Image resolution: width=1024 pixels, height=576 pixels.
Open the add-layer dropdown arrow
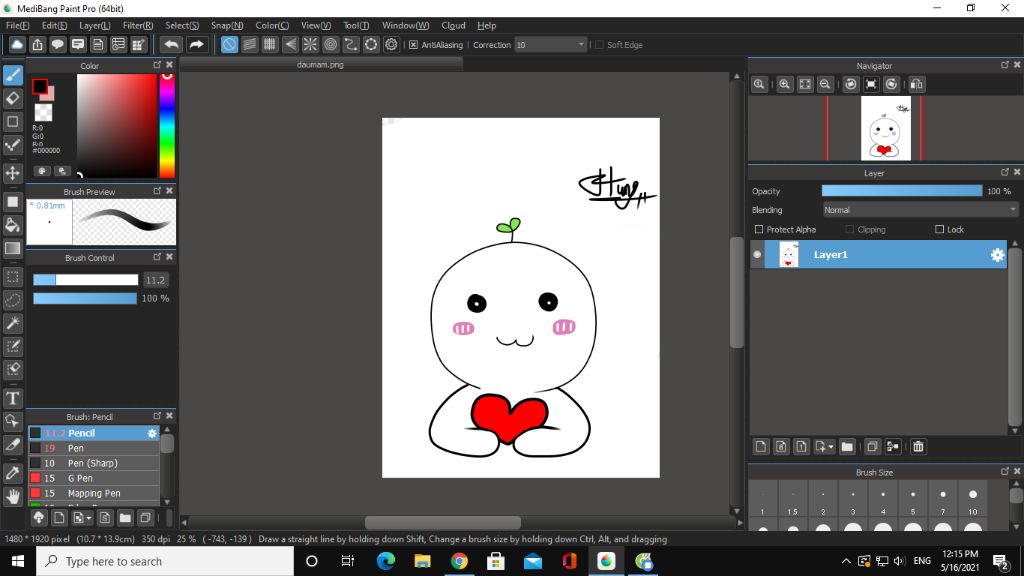point(831,447)
